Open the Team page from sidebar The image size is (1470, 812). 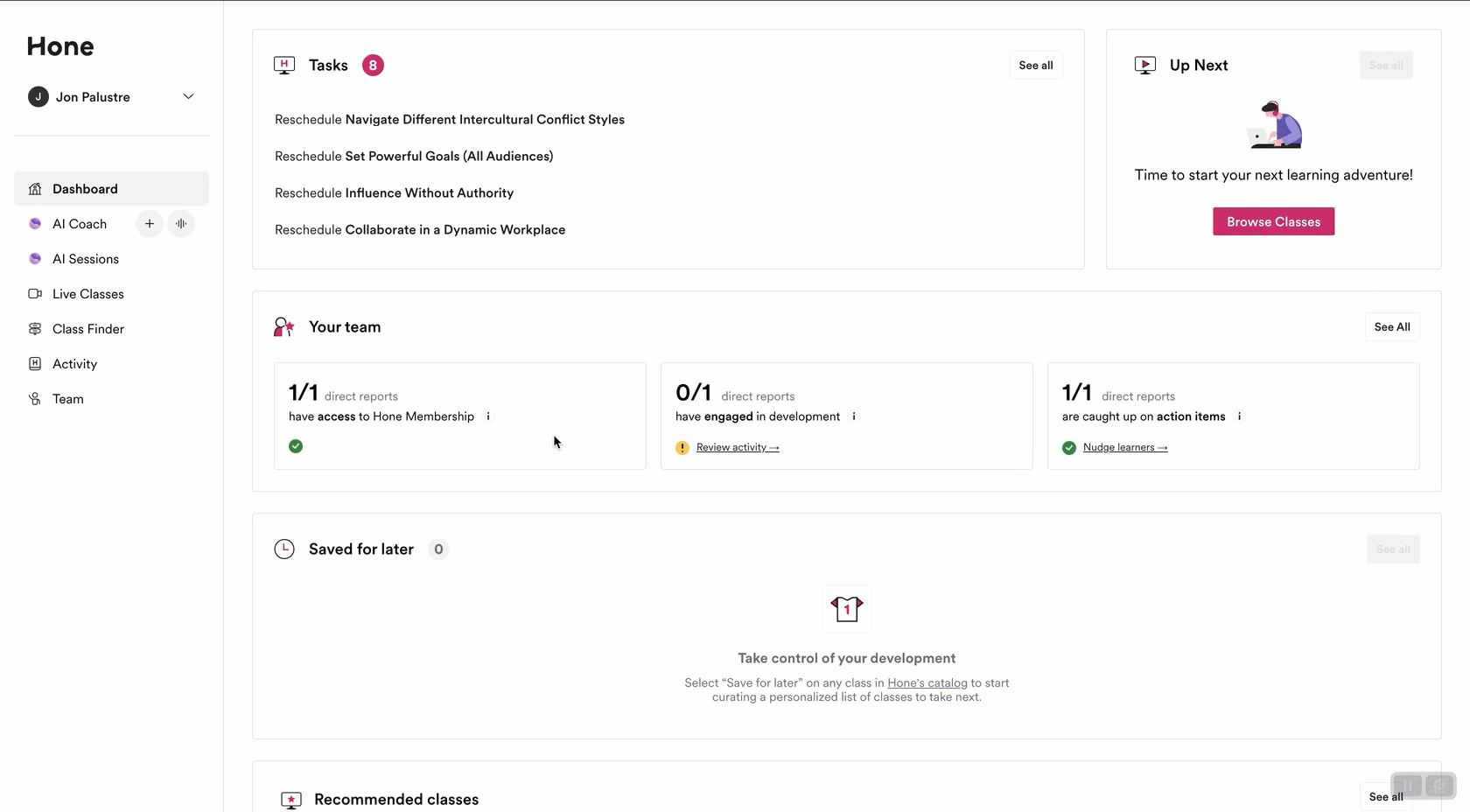point(67,399)
